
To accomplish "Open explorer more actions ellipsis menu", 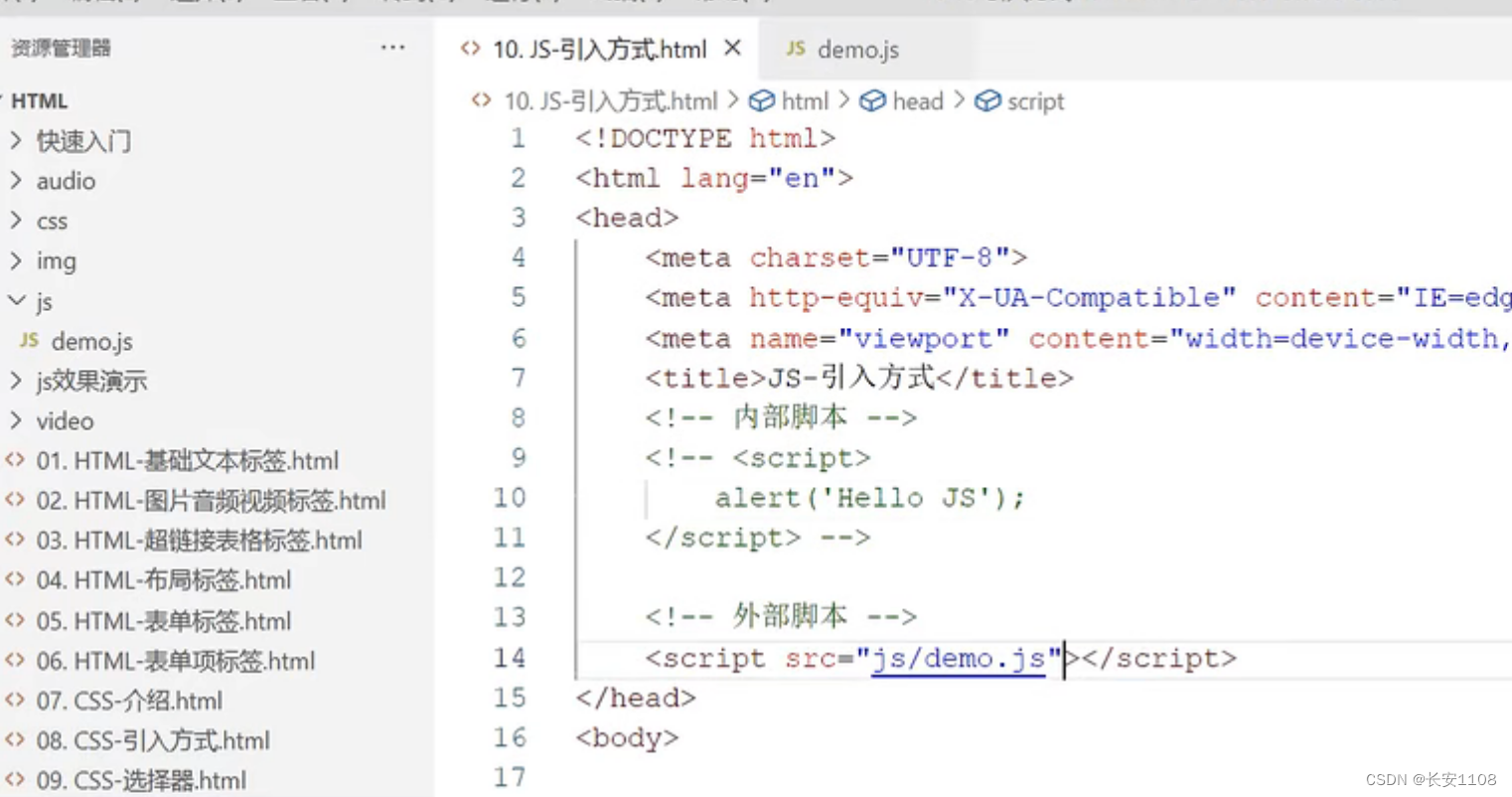I will click(x=392, y=48).
